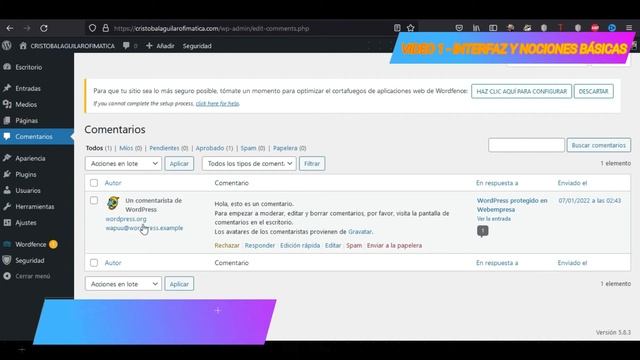Viewport: 640px width, 360px height.
Task: Toggle the browser sidebar icon
Action: click(x=493, y=28)
